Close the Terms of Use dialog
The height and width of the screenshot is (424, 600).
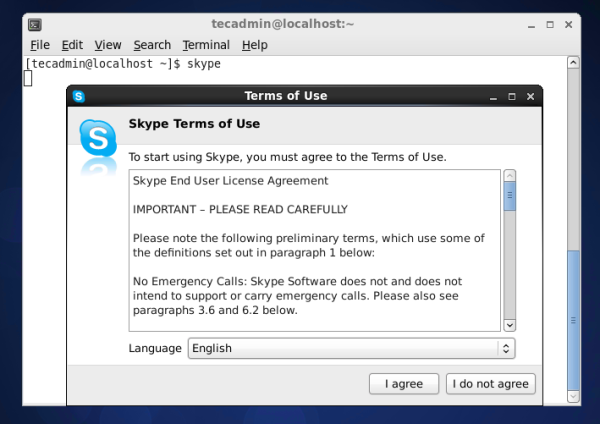[530, 97]
